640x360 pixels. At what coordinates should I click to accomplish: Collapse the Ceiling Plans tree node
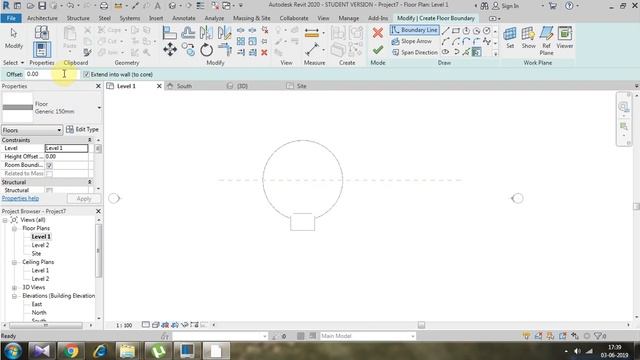point(14,262)
